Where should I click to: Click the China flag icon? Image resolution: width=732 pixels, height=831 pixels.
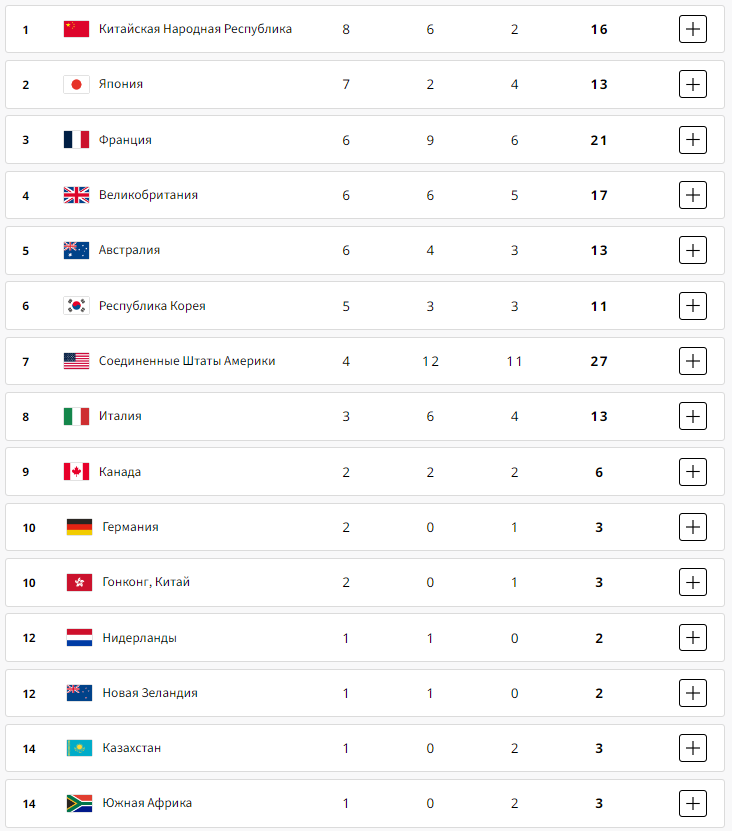[x=76, y=29]
